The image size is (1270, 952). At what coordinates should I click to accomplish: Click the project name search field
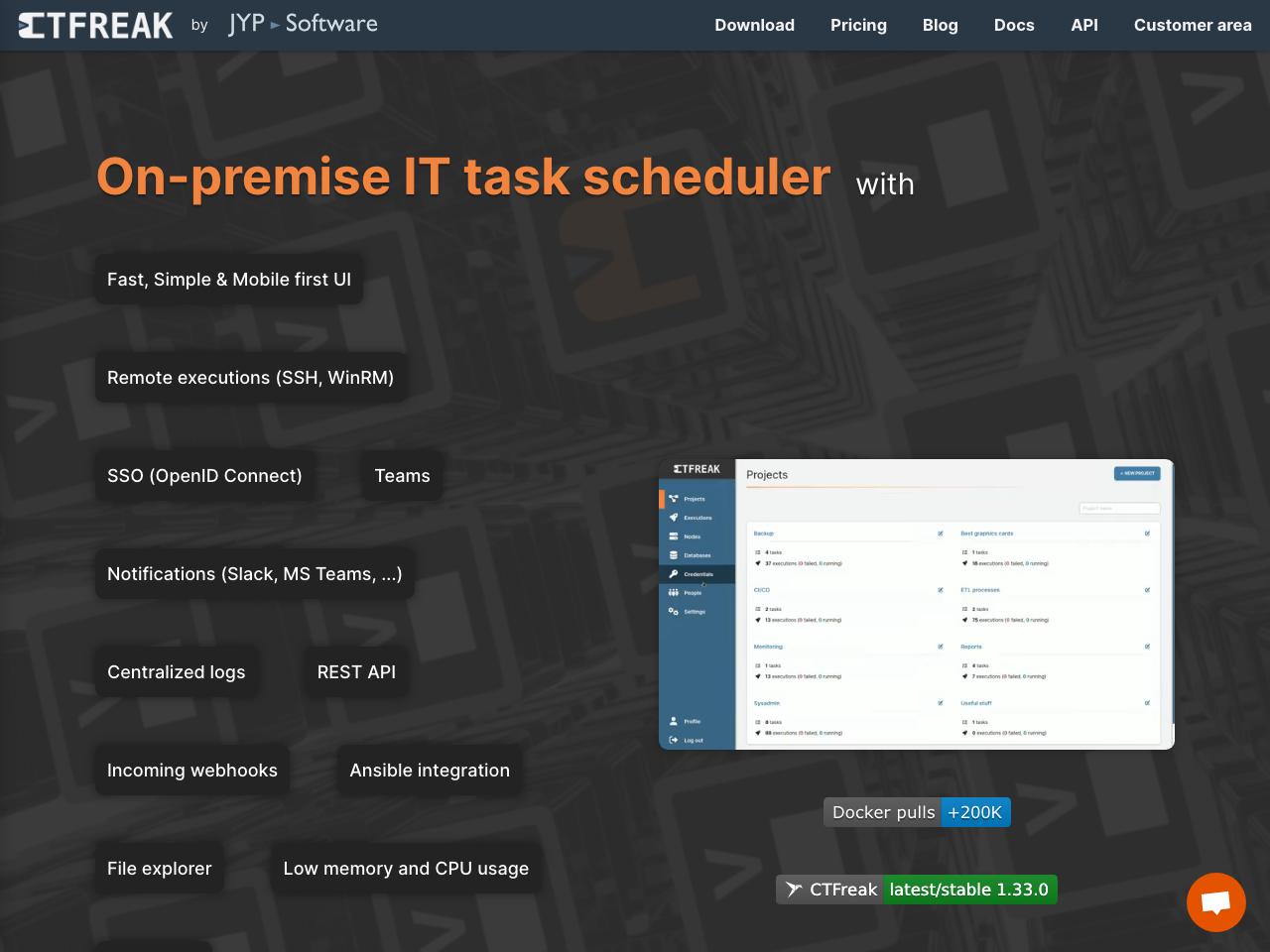coord(1119,508)
